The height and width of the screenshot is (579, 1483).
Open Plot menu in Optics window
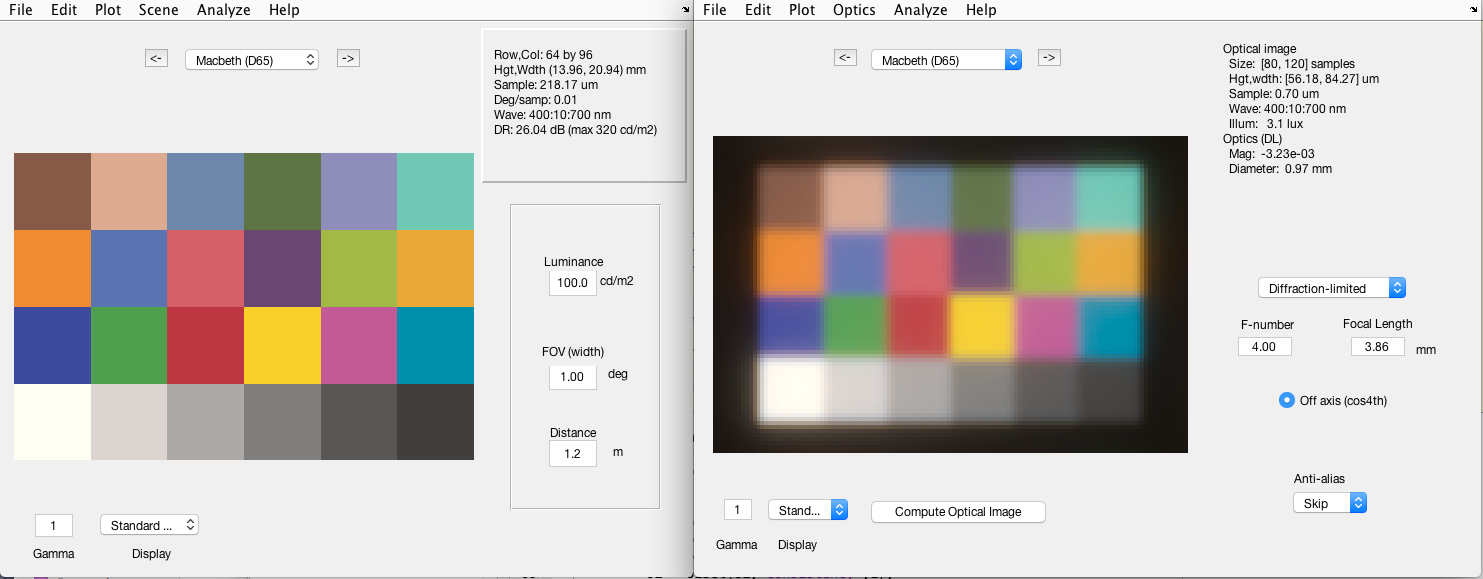click(x=802, y=10)
